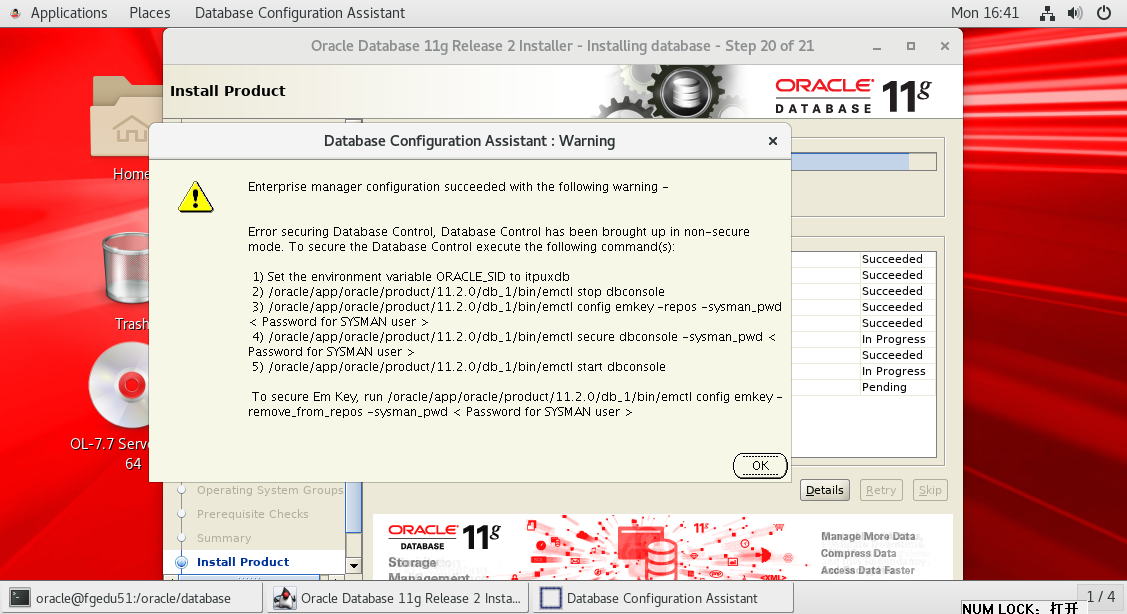Maximize the Oracle installer window
This screenshot has width=1127, height=614.
point(911,46)
